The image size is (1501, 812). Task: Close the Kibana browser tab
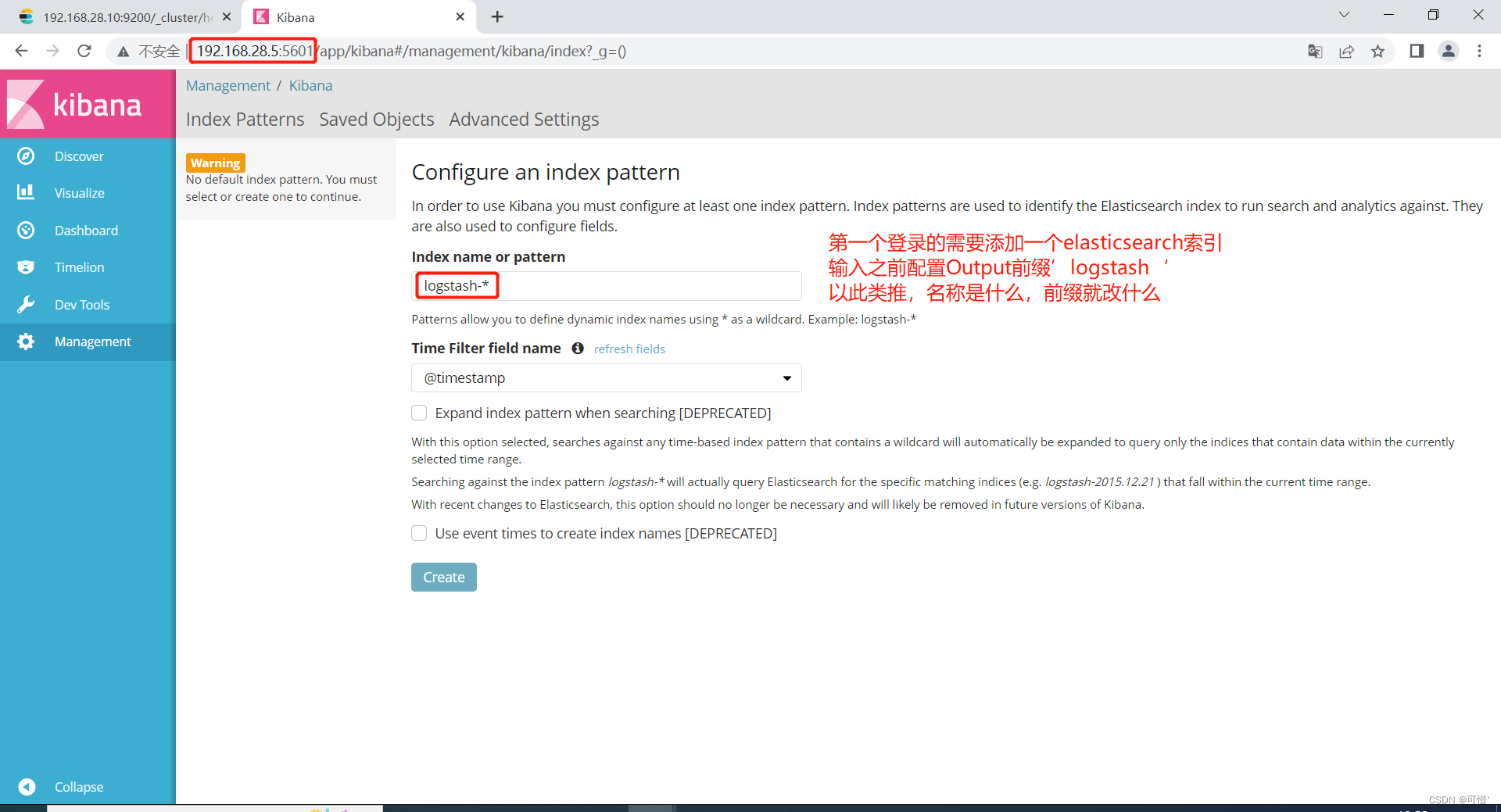(x=460, y=16)
